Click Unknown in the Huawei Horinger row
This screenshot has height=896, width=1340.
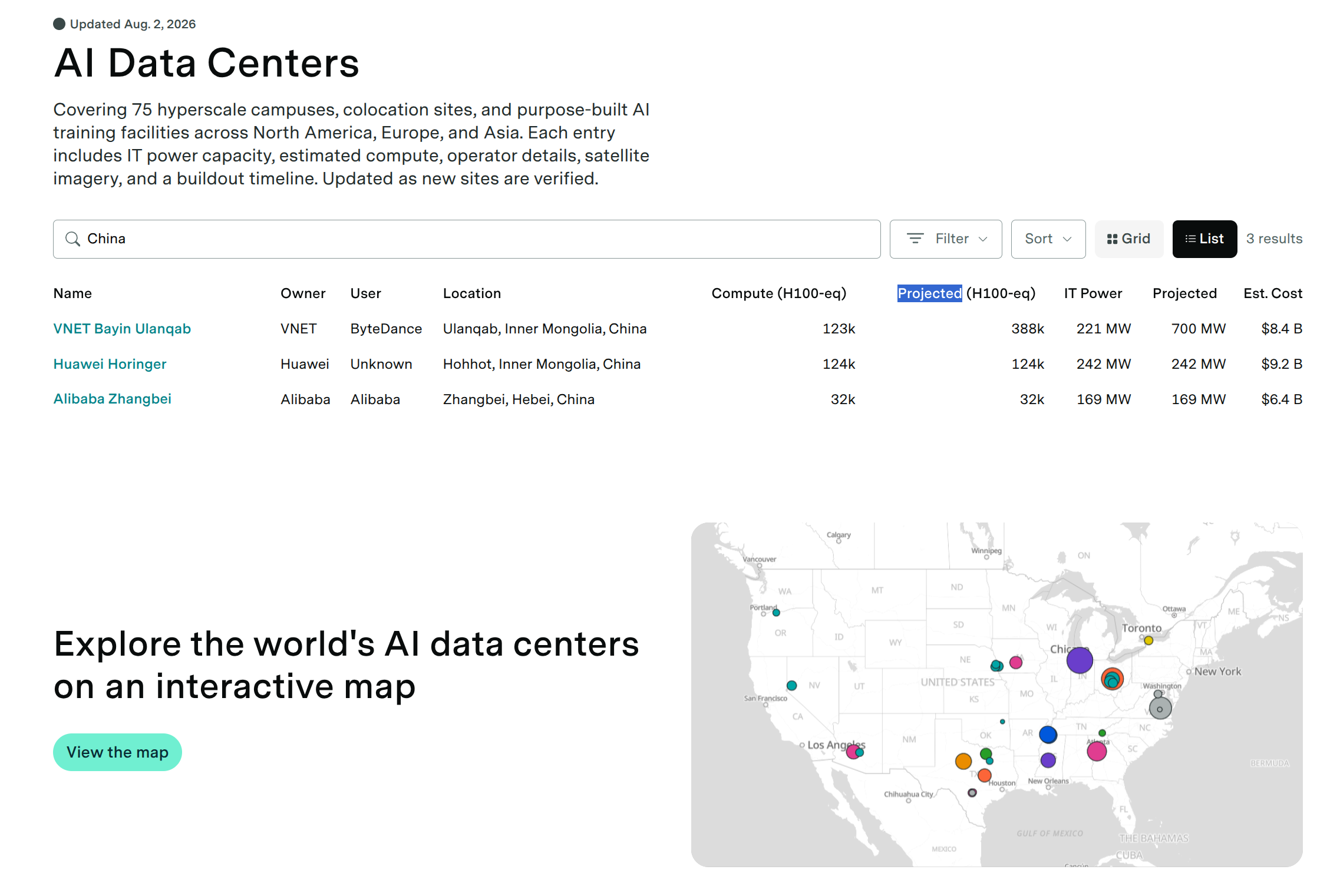[x=381, y=364]
